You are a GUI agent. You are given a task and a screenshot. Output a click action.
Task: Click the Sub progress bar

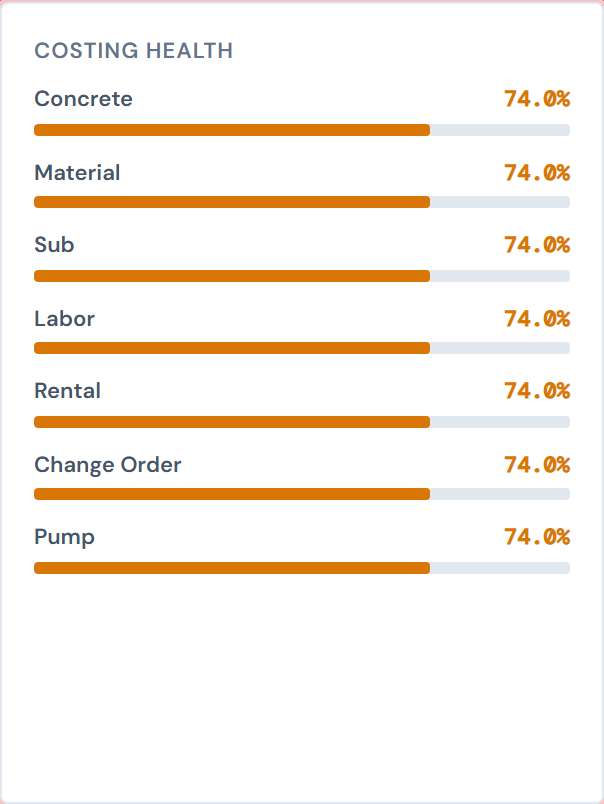(x=300, y=275)
